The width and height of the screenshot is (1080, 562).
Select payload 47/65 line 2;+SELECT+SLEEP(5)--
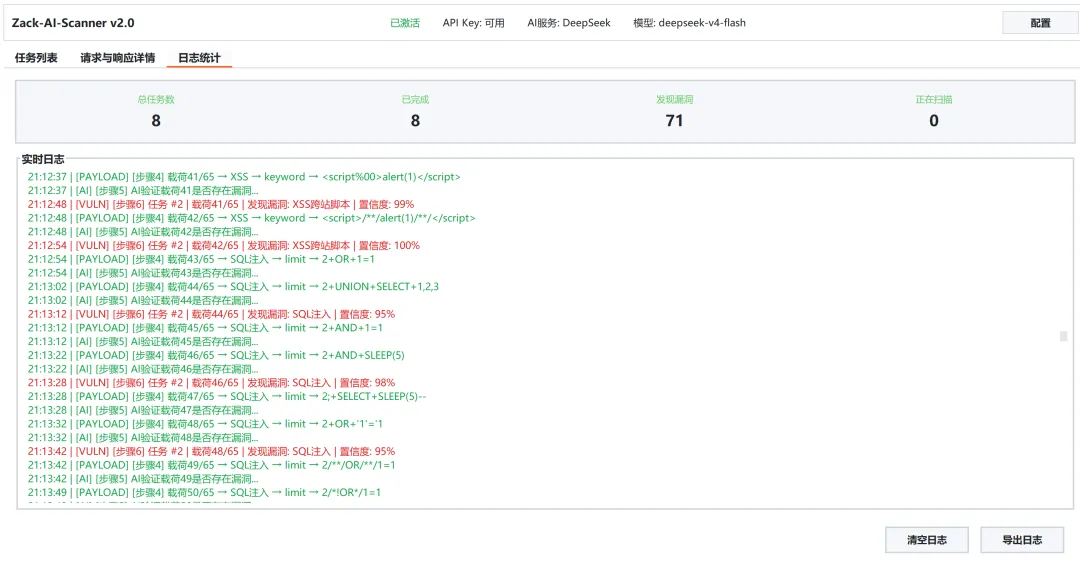[227, 397]
